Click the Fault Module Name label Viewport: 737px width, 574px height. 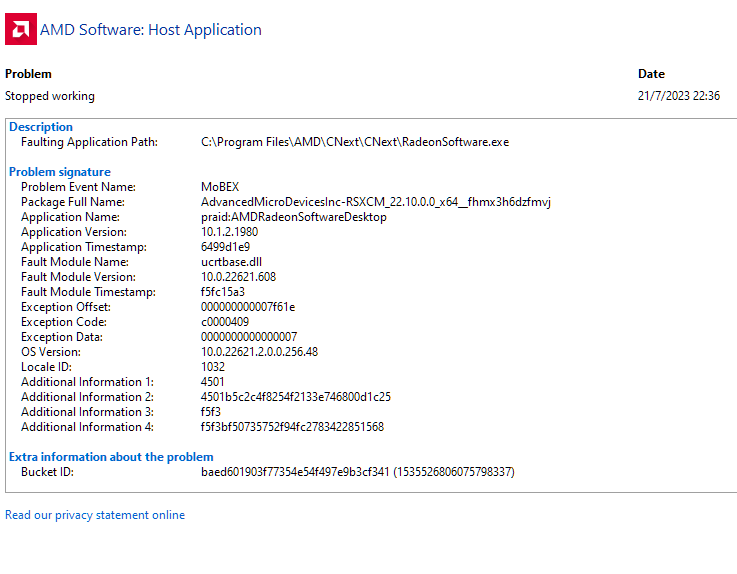[75, 262]
